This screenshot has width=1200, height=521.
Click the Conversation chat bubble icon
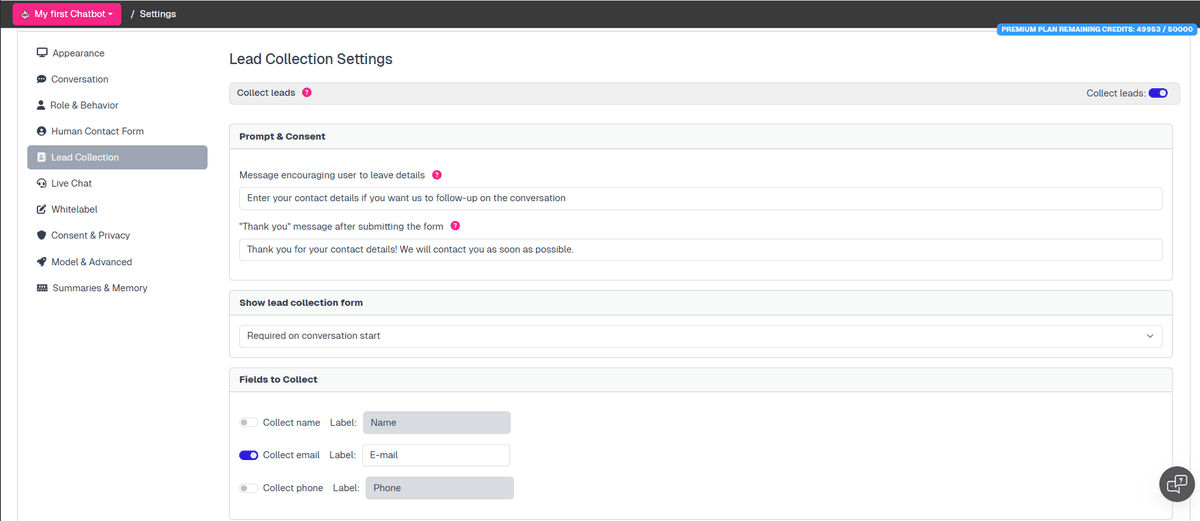[42, 79]
